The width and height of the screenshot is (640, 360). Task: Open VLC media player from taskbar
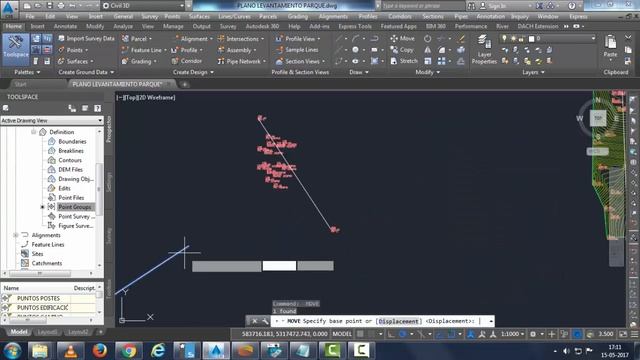[x=70, y=351]
